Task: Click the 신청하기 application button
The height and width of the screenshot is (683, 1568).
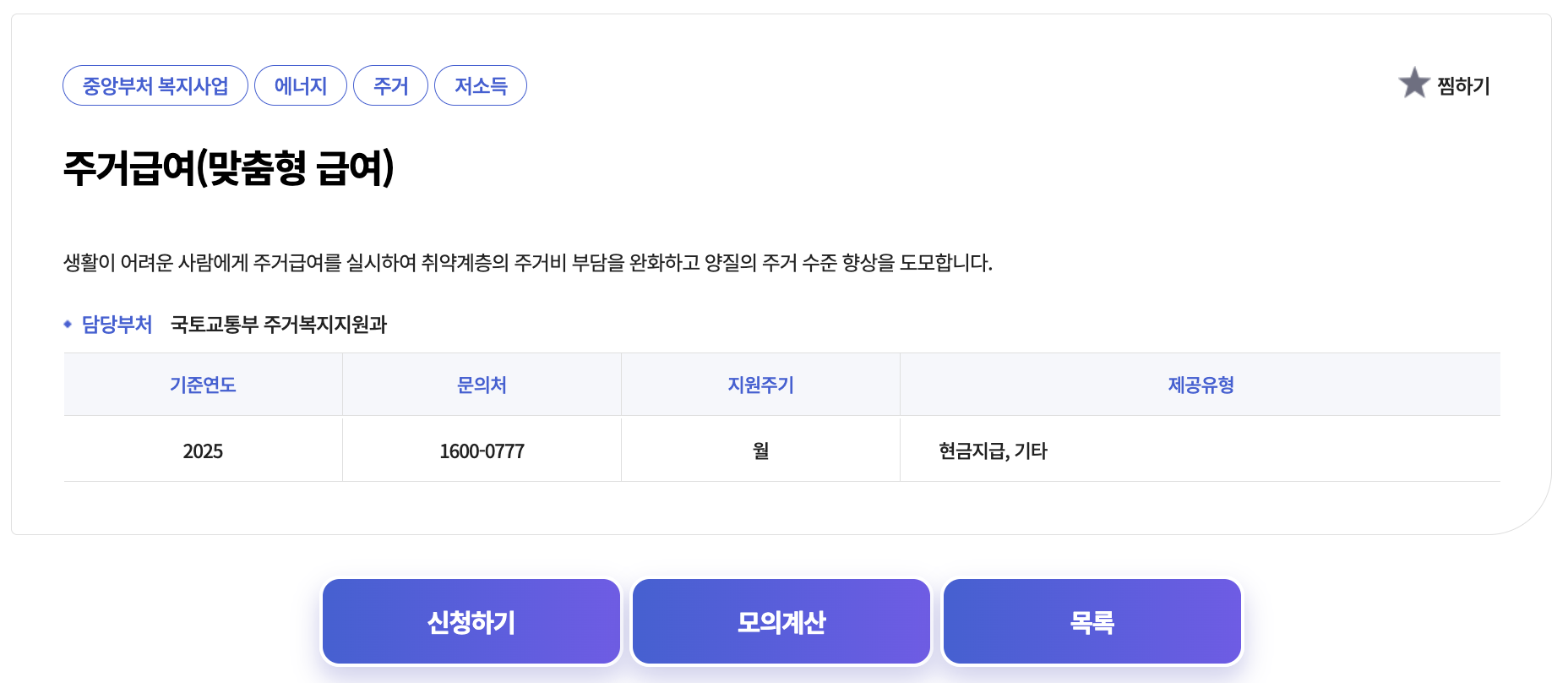Action: click(x=471, y=620)
